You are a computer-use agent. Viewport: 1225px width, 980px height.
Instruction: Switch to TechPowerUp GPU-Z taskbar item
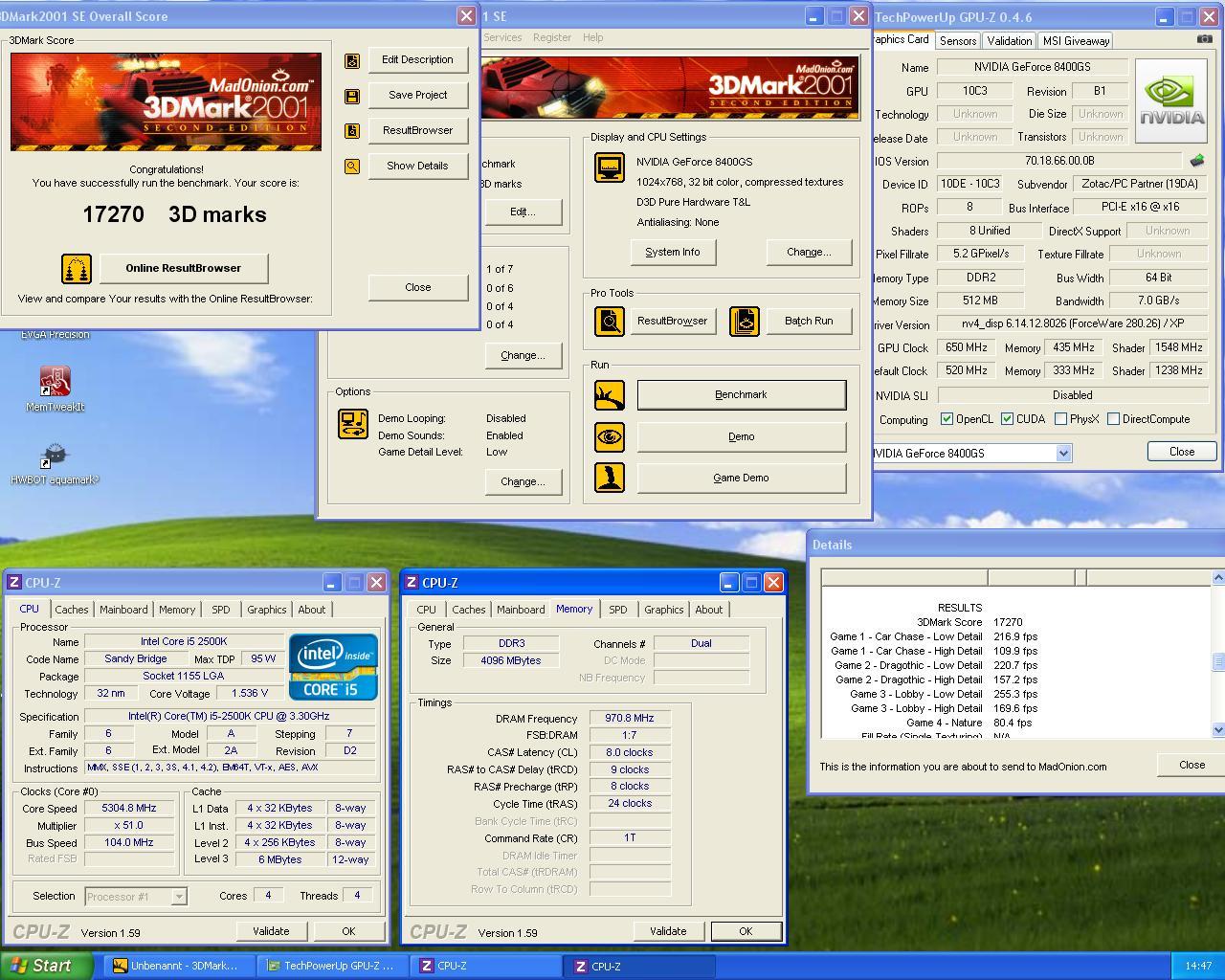click(333, 967)
